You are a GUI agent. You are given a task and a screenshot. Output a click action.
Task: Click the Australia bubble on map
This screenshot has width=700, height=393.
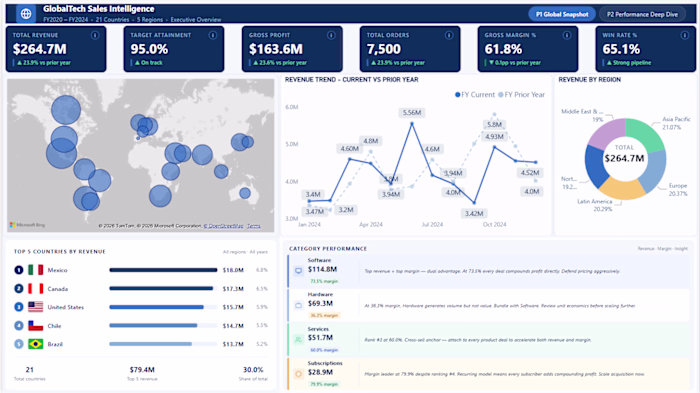(x=245, y=193)
